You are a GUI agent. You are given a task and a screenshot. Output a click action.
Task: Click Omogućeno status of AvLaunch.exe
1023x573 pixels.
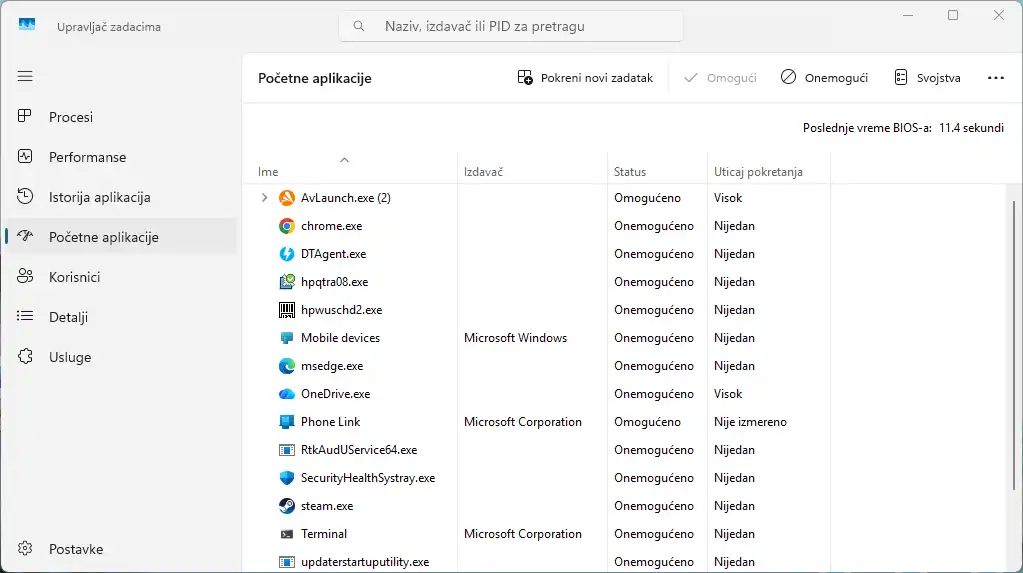647,198
